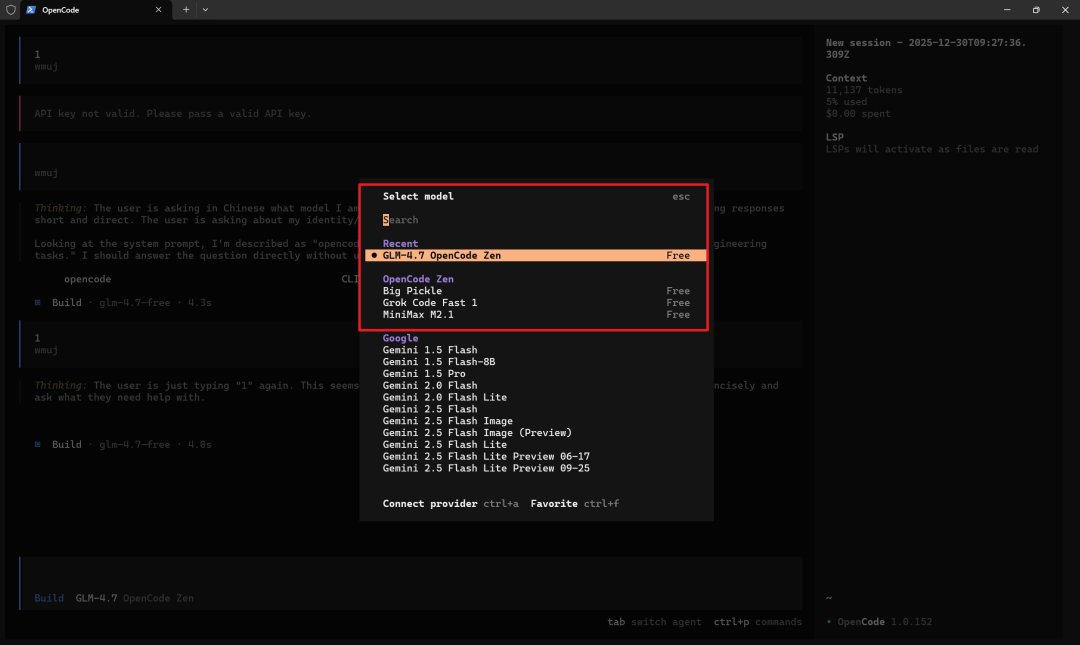Click 5% used text

(x=846, y=102)
